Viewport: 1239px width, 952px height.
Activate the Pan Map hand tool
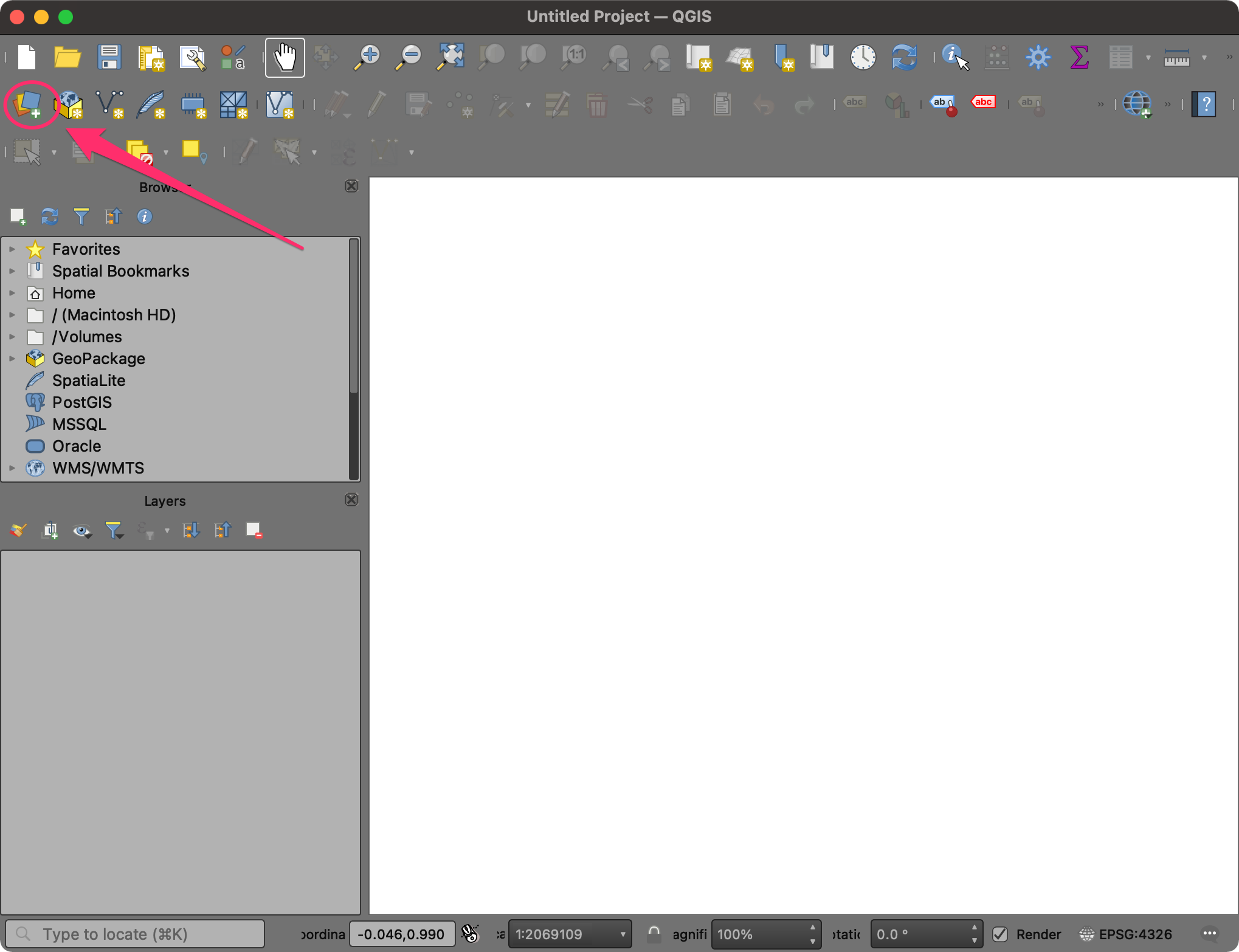[x=285, y=58]
